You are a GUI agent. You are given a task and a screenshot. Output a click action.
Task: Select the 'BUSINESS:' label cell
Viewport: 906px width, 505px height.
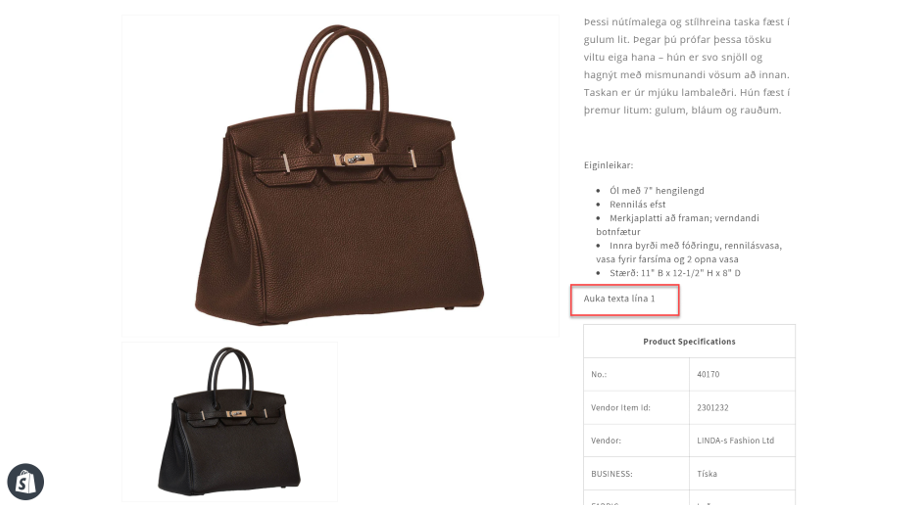tap(636, 474)
